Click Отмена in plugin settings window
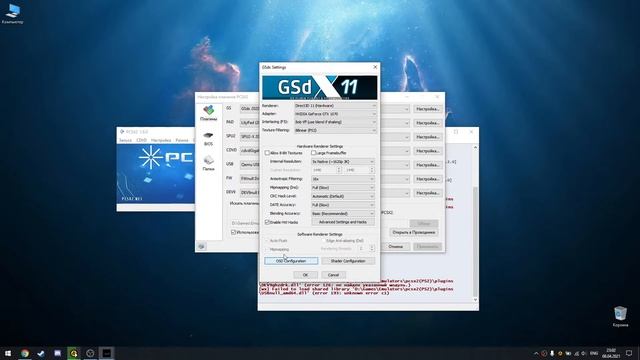640x360 pixels. [395, 246]
